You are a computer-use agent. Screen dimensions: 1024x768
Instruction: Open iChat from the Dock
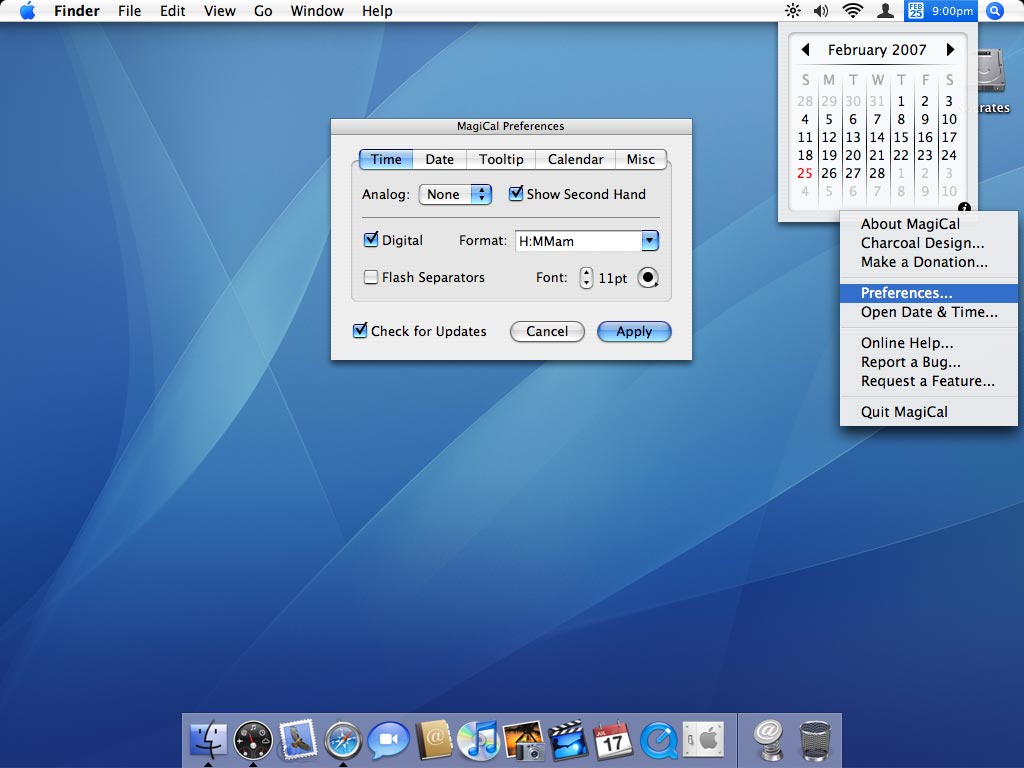click(x=389, y=741)
